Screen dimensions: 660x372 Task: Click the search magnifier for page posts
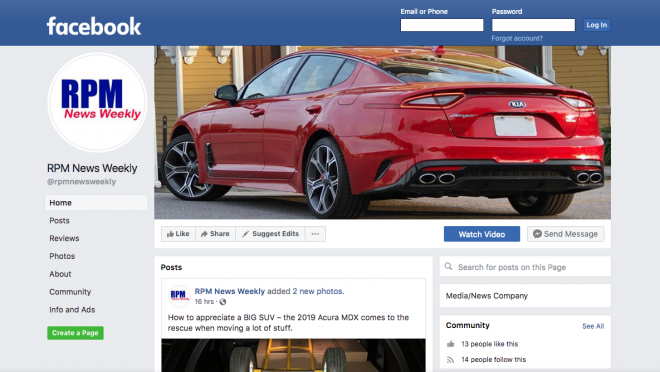448,267
